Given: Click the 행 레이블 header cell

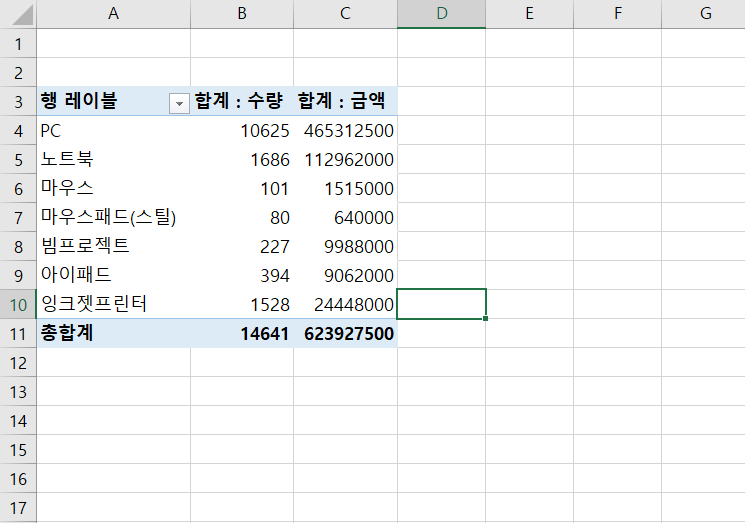Looking at the screenshot, I should pyautogui.click(x=113, y=101).
